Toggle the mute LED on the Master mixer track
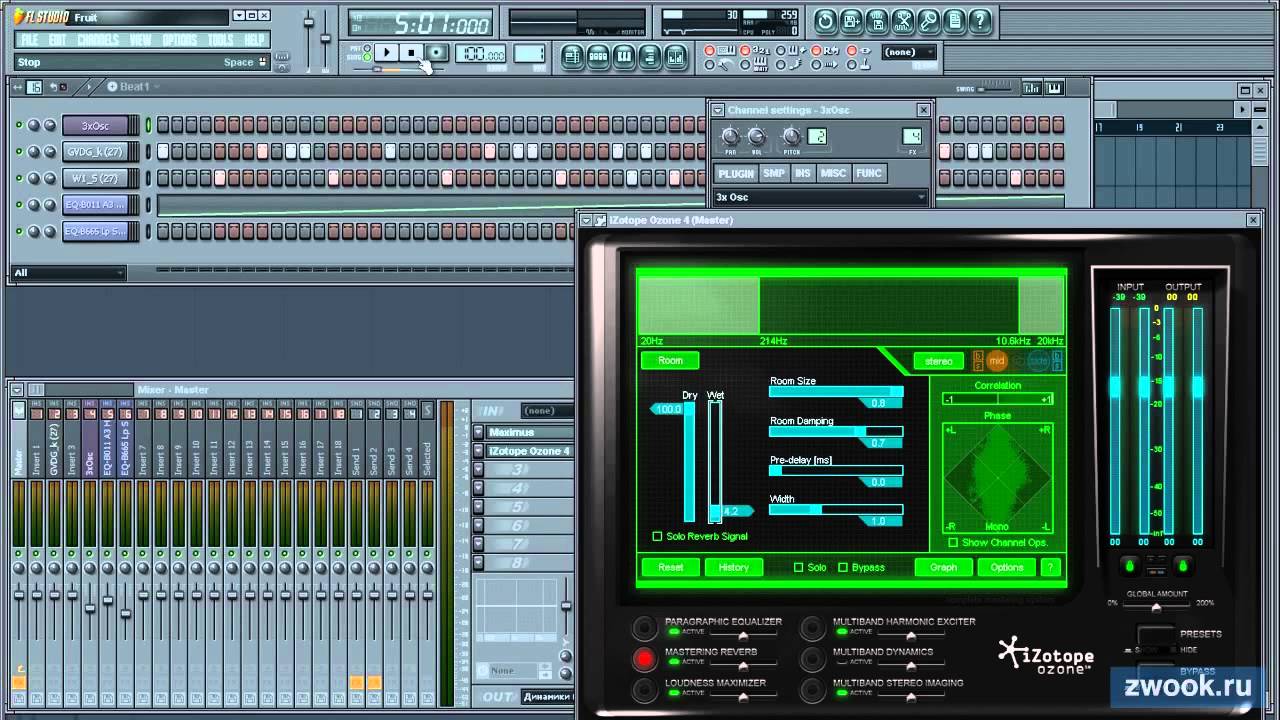This screenshot has width=1280, height=720. (x=18, y=553)
